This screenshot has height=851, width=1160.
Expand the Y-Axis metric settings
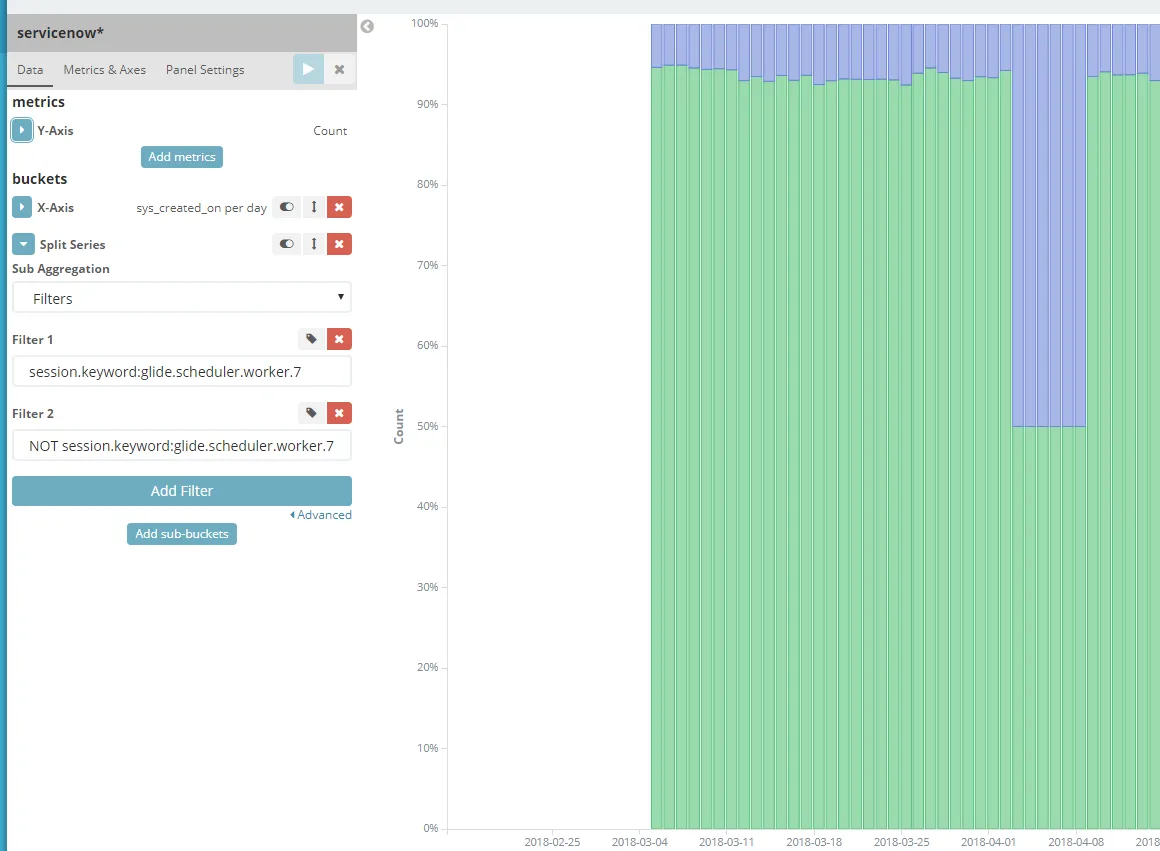[21, 130]
